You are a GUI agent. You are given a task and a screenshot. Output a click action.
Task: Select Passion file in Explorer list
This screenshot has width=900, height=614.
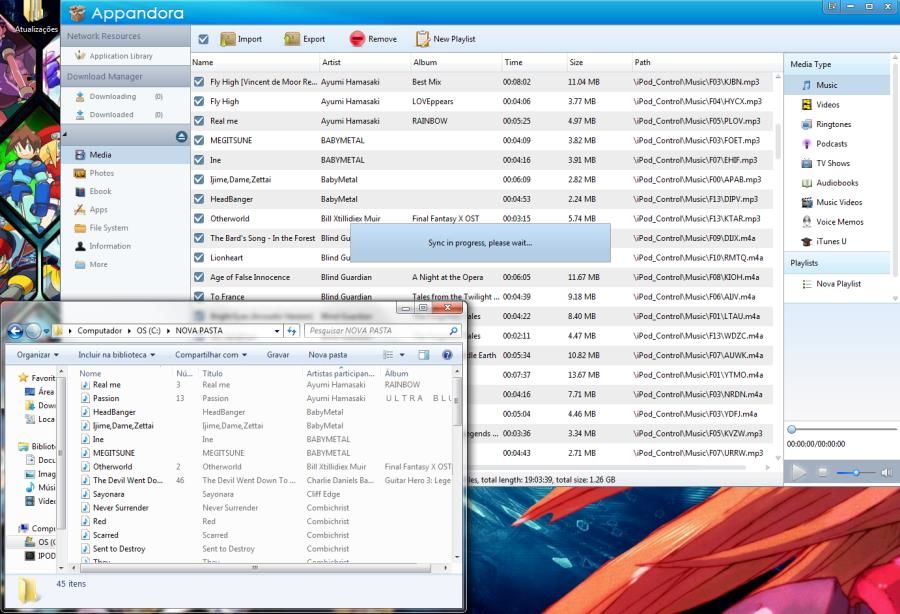106,398
